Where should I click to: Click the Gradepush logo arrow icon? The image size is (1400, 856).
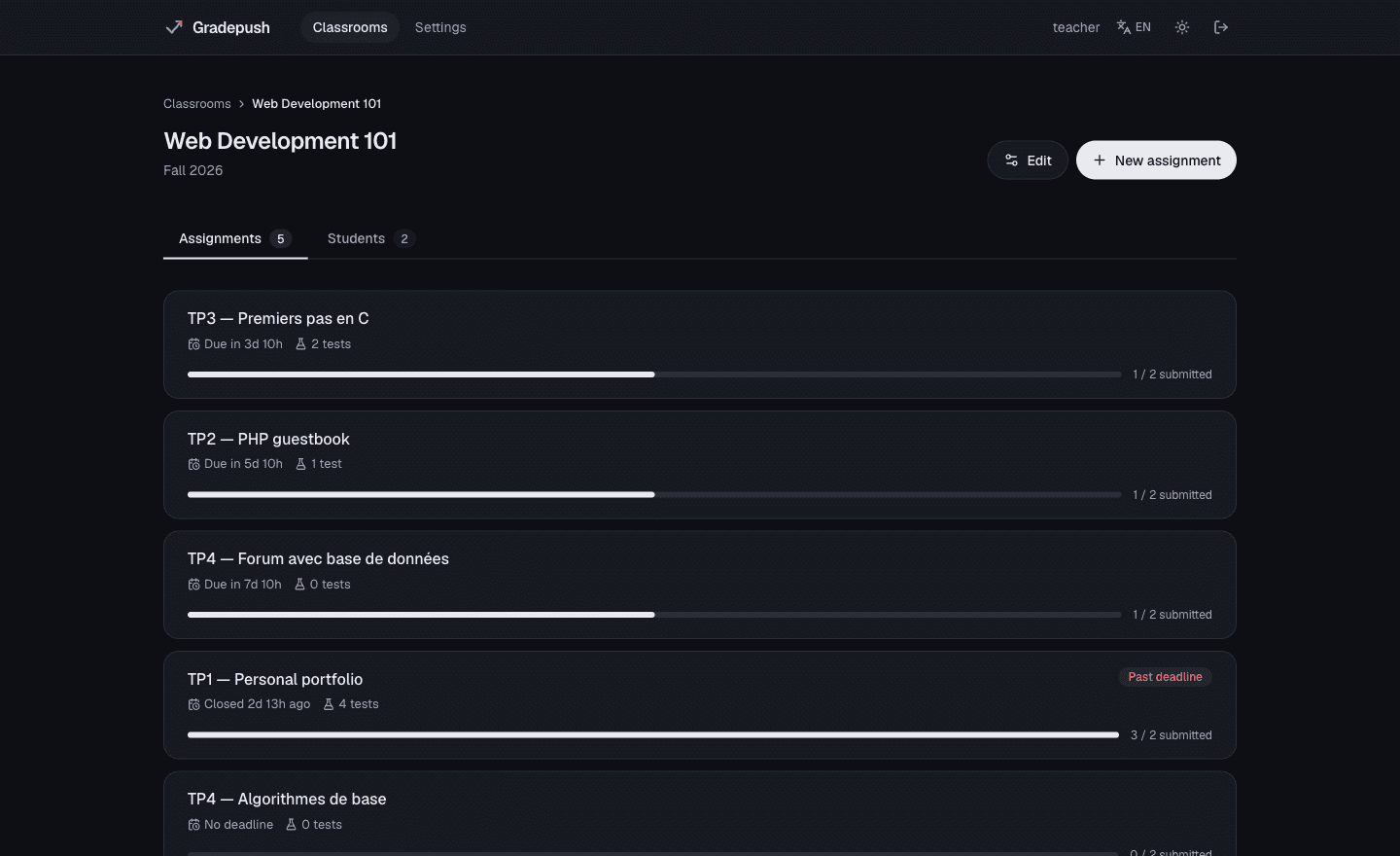click(x=174, y=27)
